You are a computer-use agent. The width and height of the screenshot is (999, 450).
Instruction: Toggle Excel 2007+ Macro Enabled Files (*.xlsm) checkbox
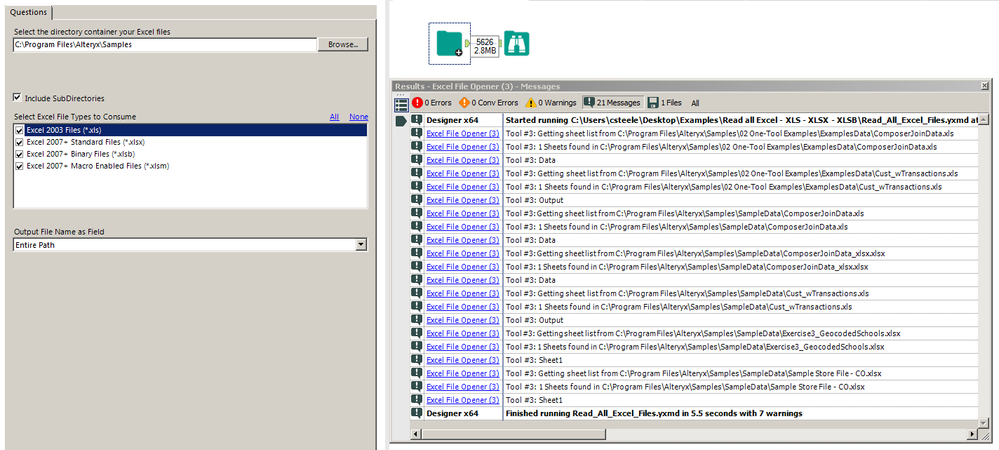click(x=19, y=166)
